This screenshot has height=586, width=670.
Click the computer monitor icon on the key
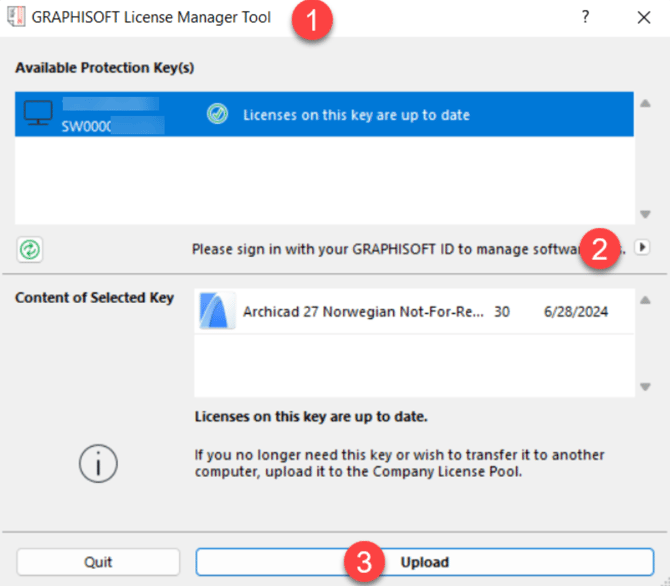coord(39,115)
